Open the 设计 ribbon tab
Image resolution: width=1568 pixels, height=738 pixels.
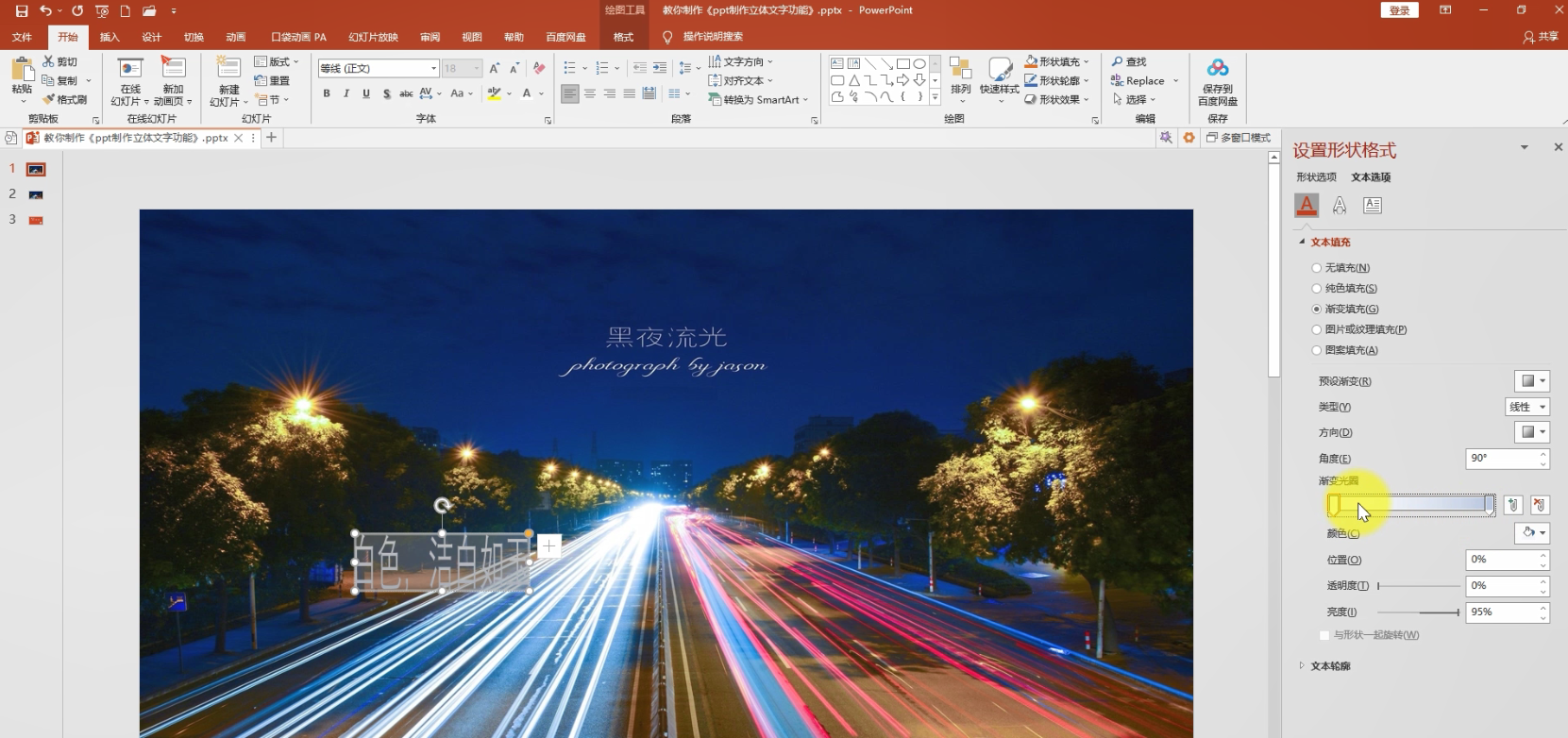pyautogui.click(x=151, y=37)
